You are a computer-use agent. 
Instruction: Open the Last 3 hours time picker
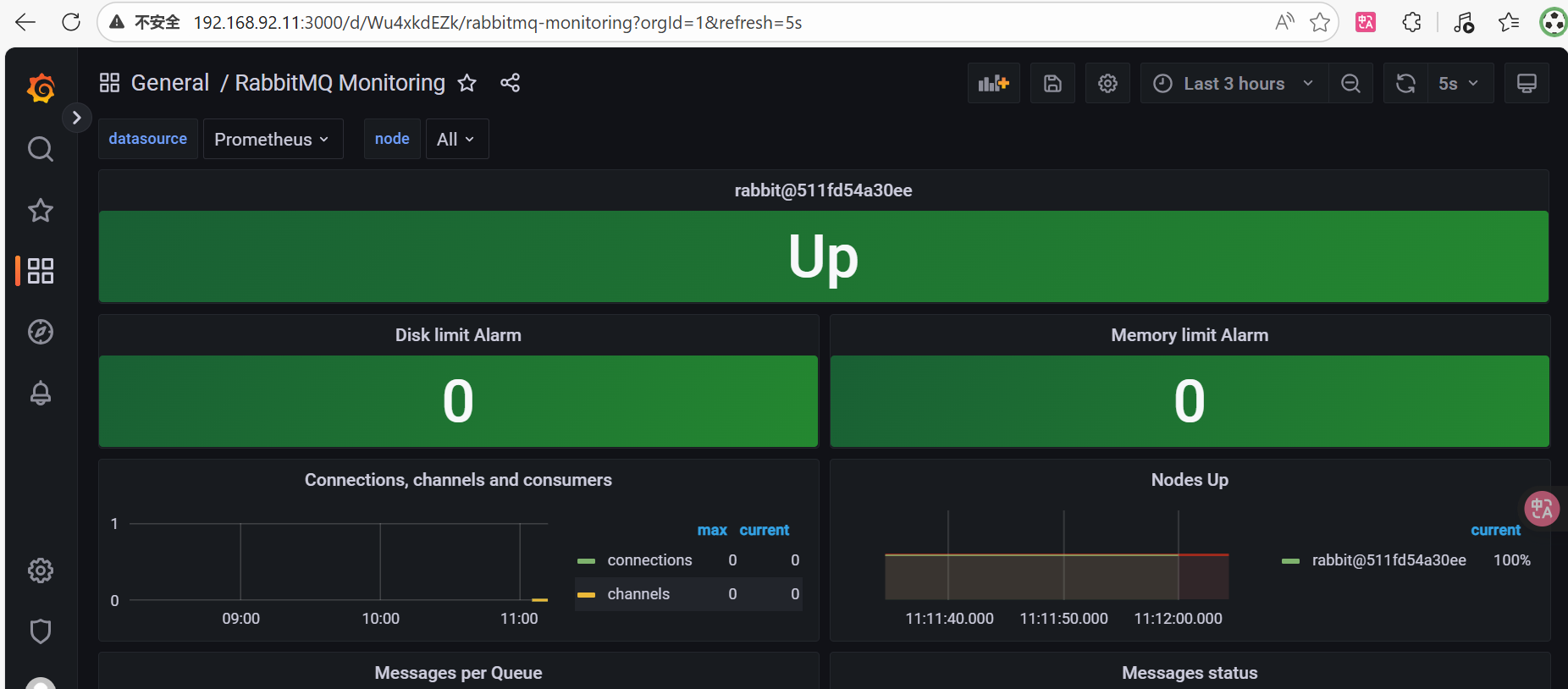point(1234,83)
